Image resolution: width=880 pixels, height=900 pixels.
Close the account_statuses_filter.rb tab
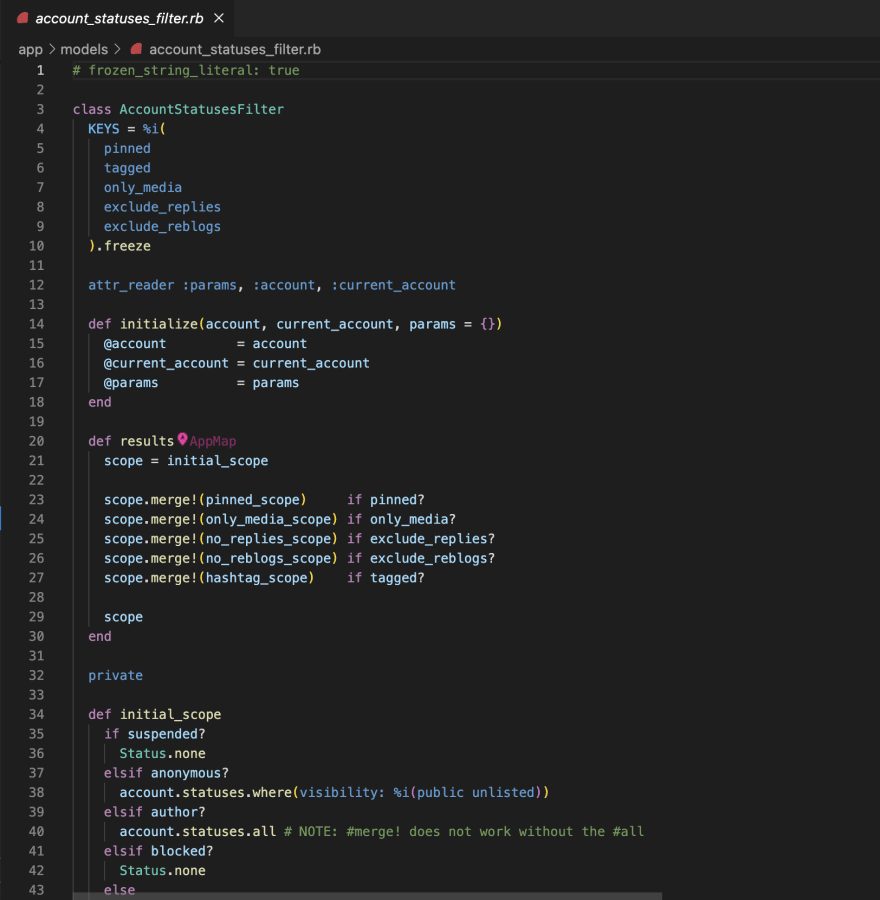[x=219, y=18]
